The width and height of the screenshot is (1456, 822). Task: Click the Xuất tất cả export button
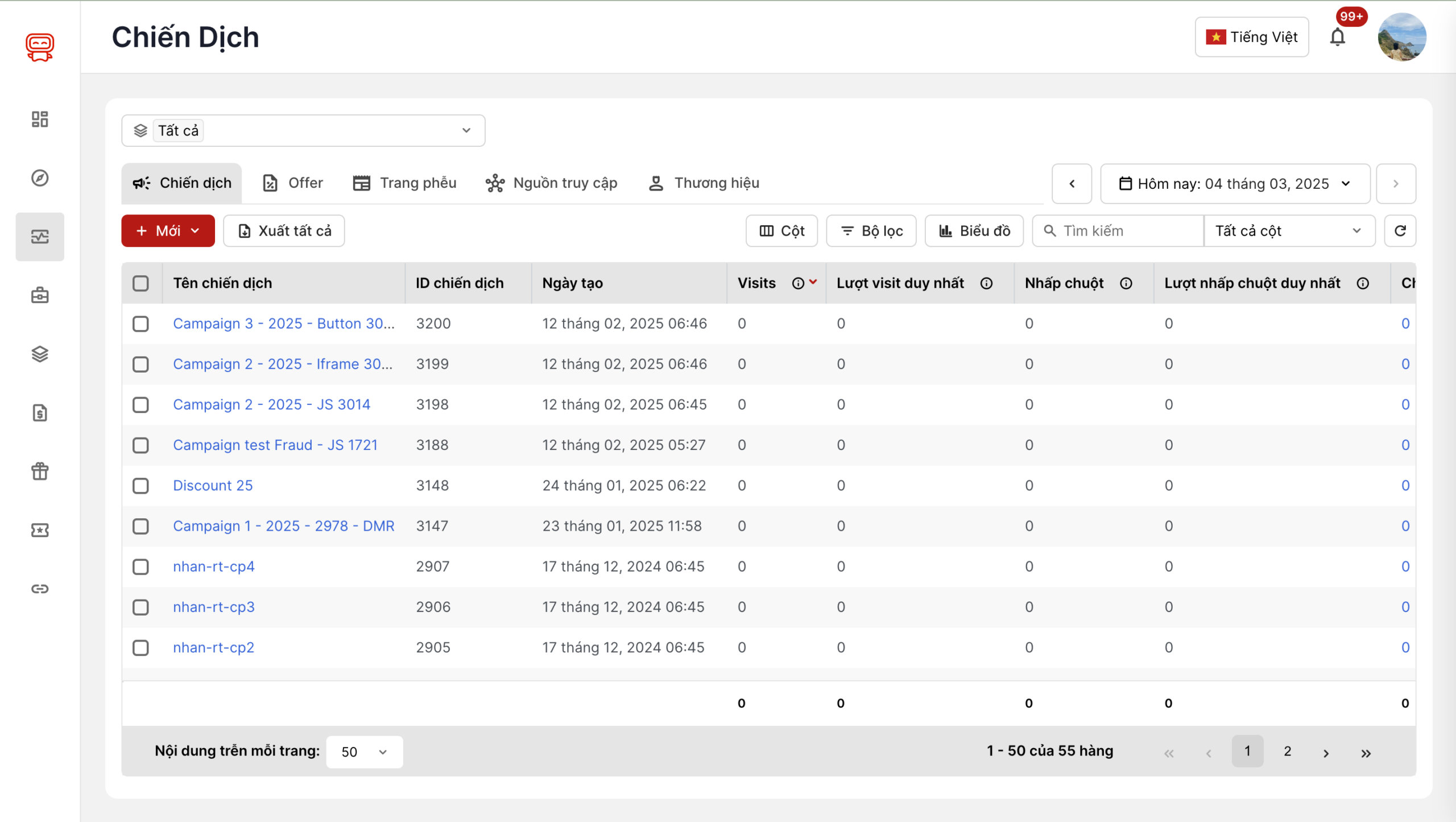coord(284,231)
